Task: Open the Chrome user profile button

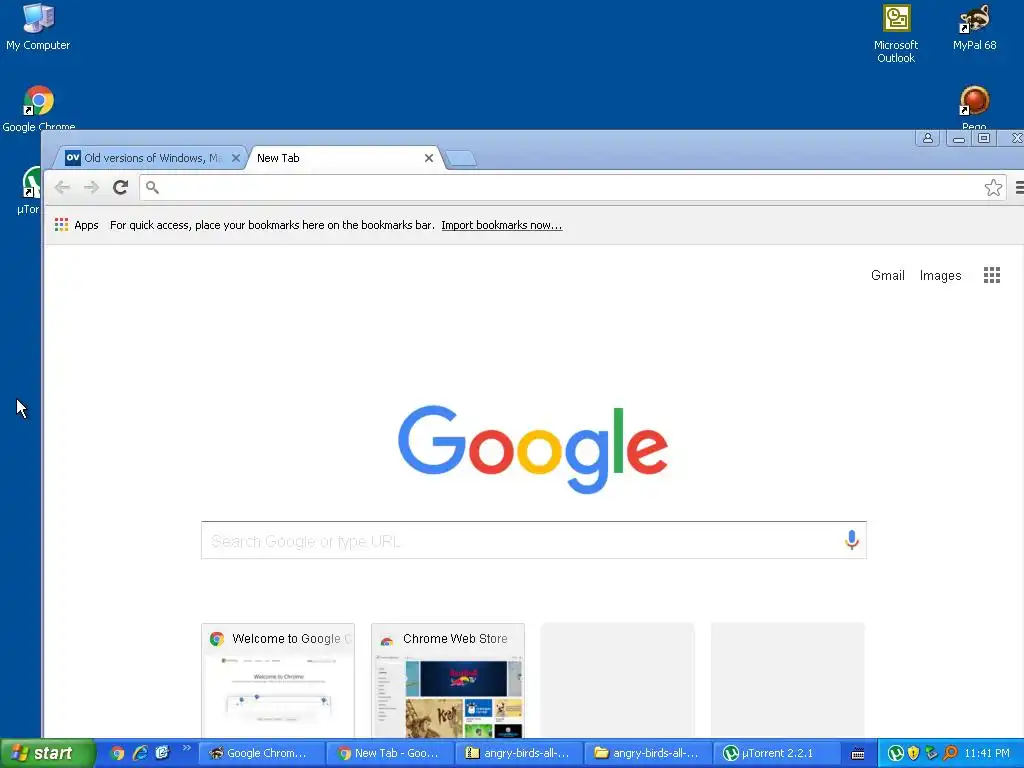Action: pyautogui.click(x=927, y=138)
